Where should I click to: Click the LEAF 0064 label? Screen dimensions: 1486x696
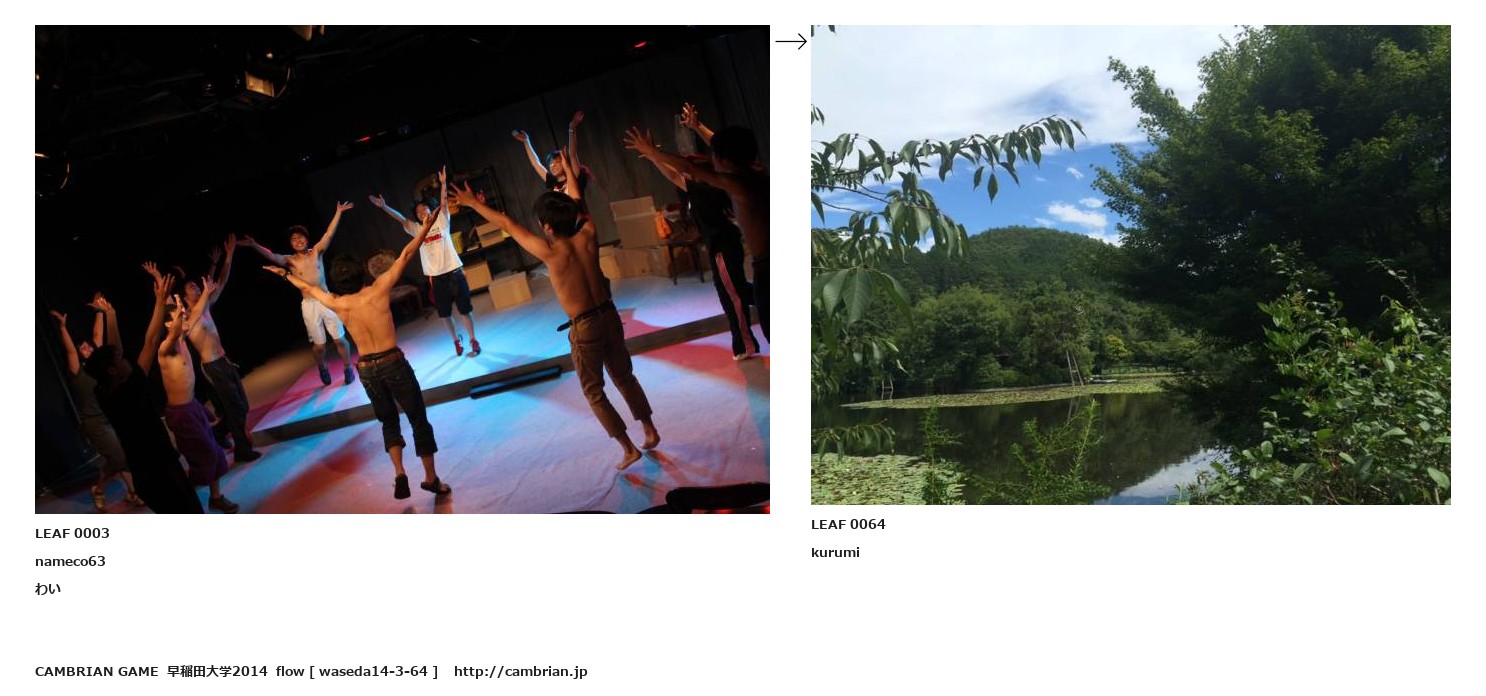[848, 525]
